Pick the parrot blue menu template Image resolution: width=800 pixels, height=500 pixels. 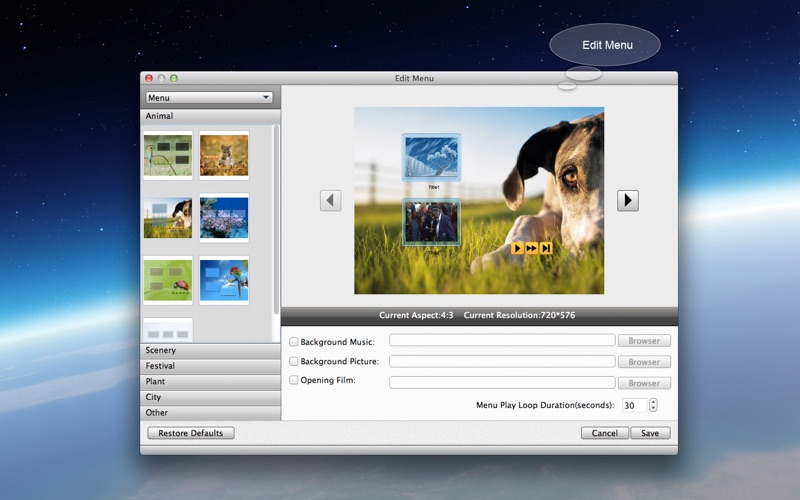223,280
